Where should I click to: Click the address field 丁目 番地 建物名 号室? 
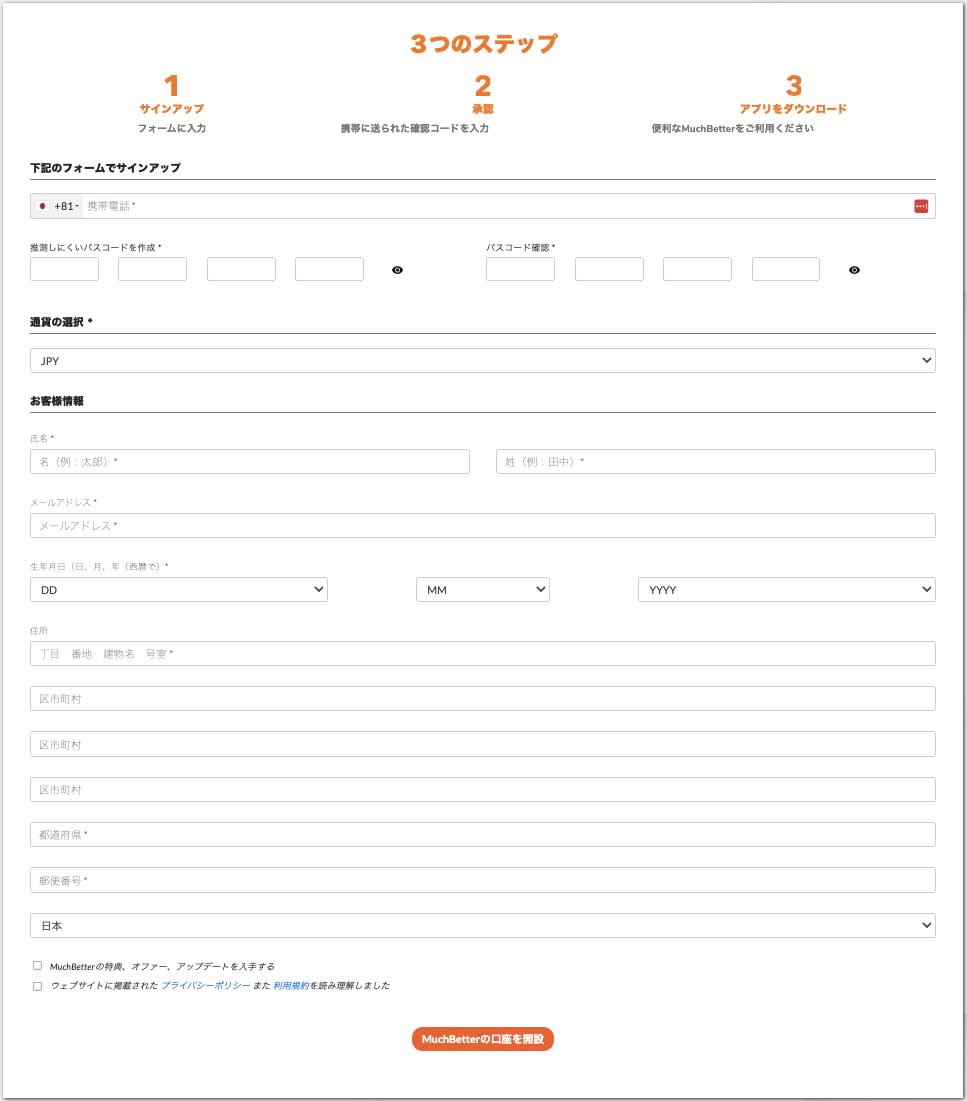(482, 653)
